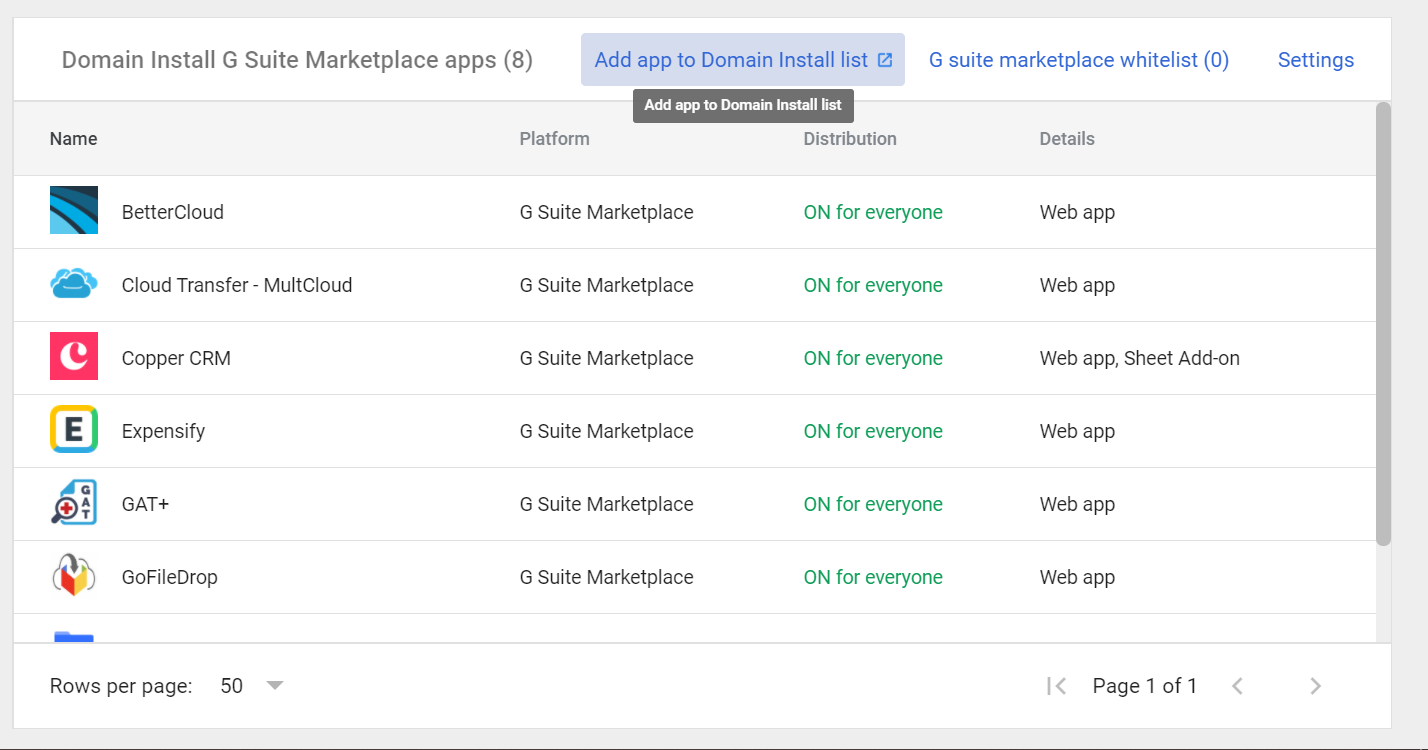This screenshot has height=750, width=1428.
Task: Go to next page arrow
Action: (x=1315, y=686)
